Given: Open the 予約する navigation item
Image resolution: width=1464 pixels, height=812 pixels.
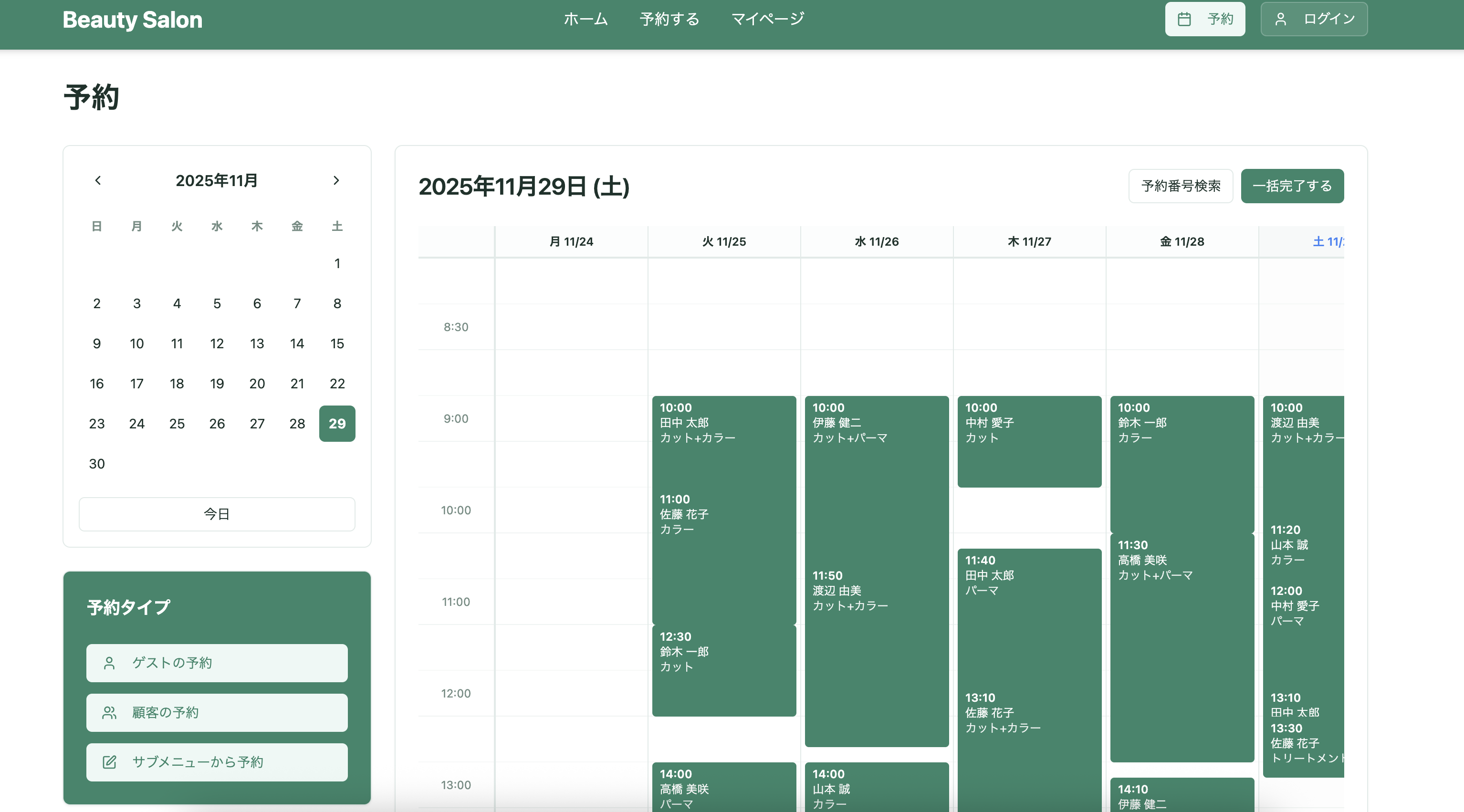Looking at the screenshot, I should click(669, 19).
